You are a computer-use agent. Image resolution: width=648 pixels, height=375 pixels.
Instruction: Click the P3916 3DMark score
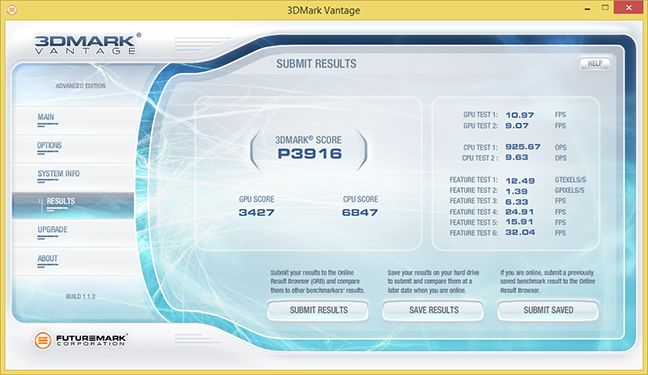(310, 154)
